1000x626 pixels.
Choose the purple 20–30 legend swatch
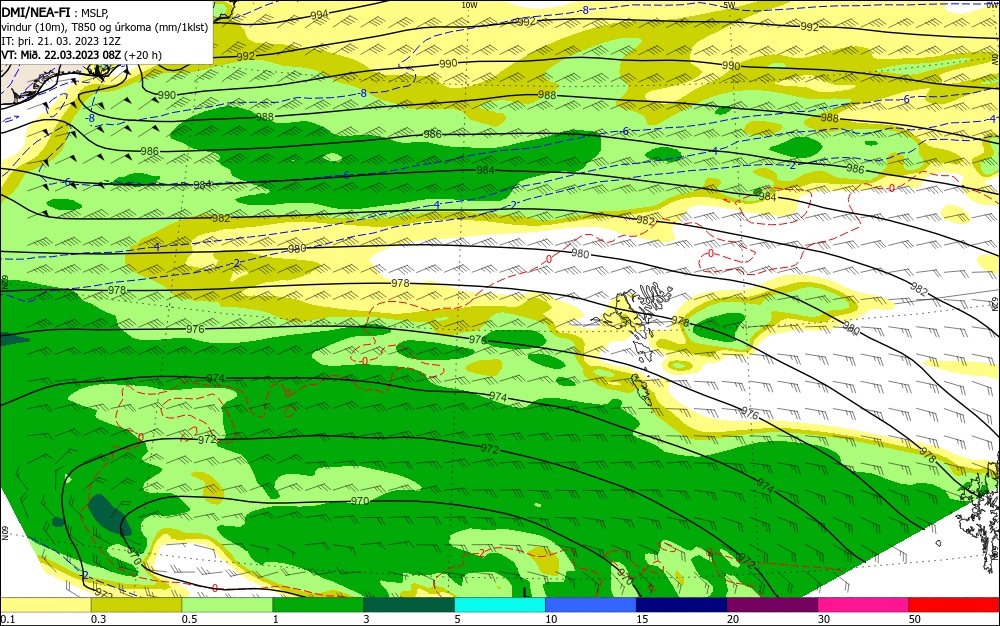click(x=772, y=605)
